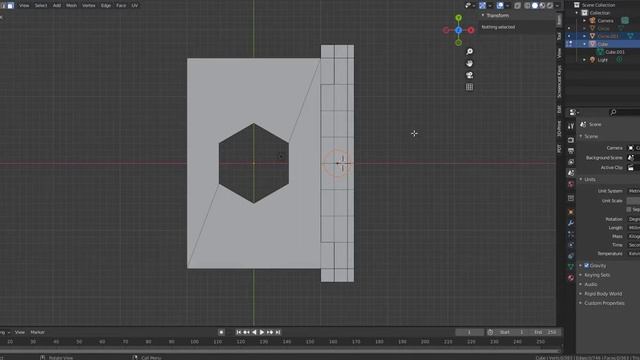Open the Select menu in viewport header
640x360 pixels.
pyautogui.click(x=41, y=5)
